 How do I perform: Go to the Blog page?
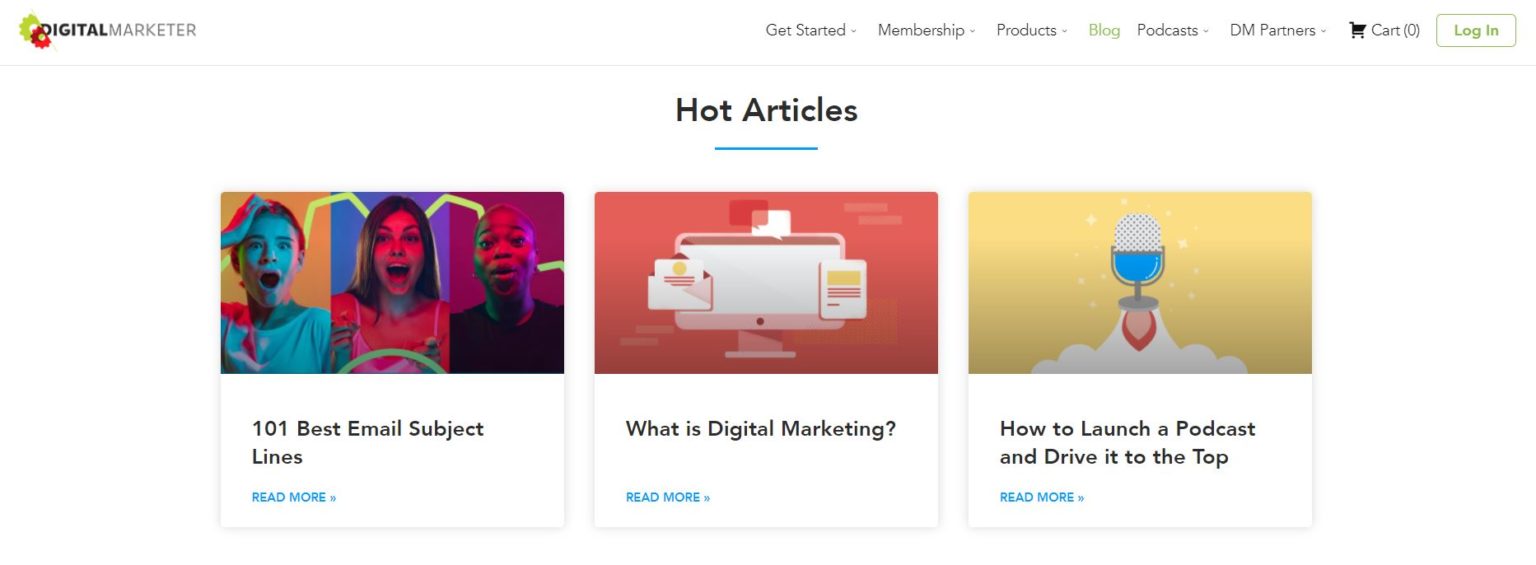click(x=1104, y=30)
